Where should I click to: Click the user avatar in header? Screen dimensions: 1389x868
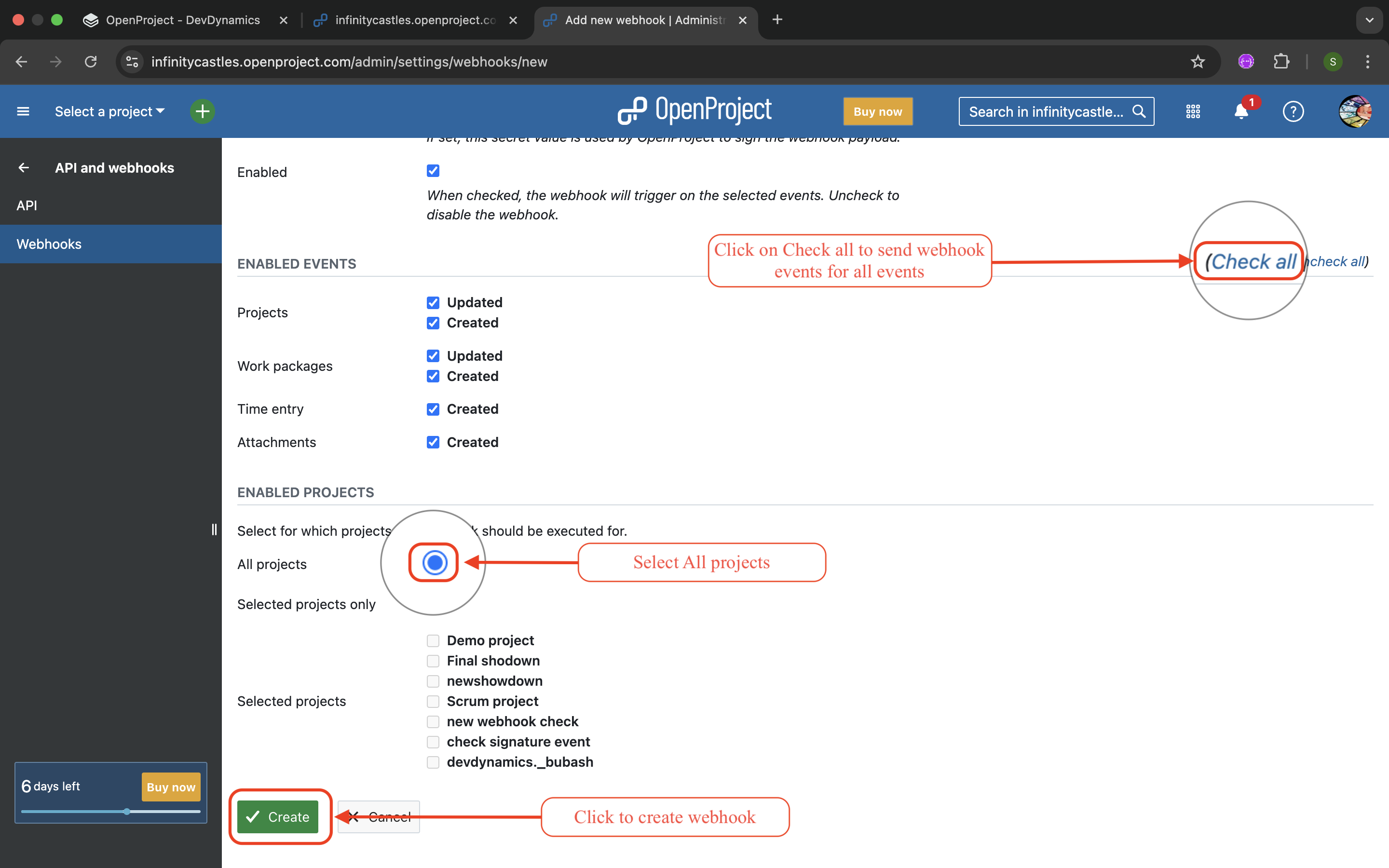pyautogui.click(x=1355, y=111)
